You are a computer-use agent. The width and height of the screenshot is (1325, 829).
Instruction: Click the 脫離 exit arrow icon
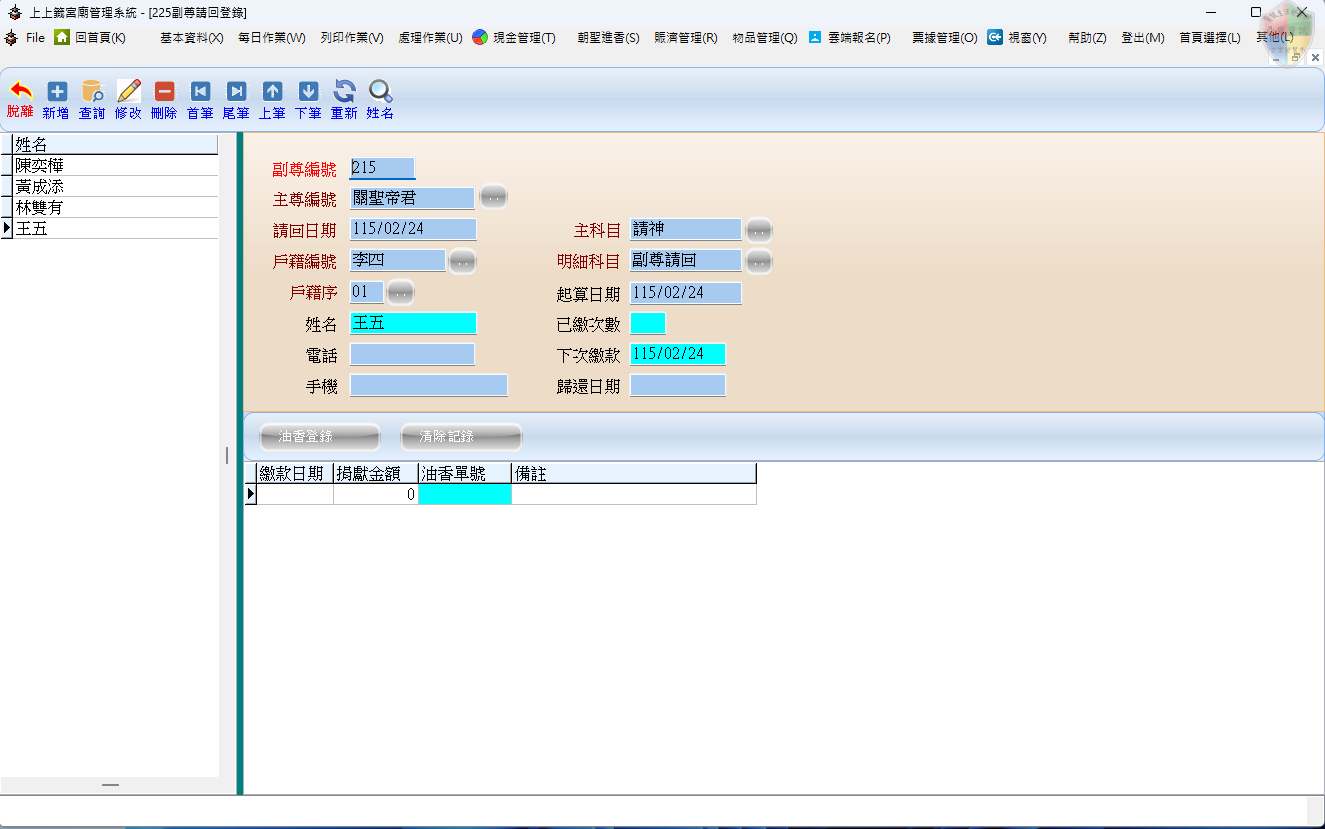(x=20, y=92)
